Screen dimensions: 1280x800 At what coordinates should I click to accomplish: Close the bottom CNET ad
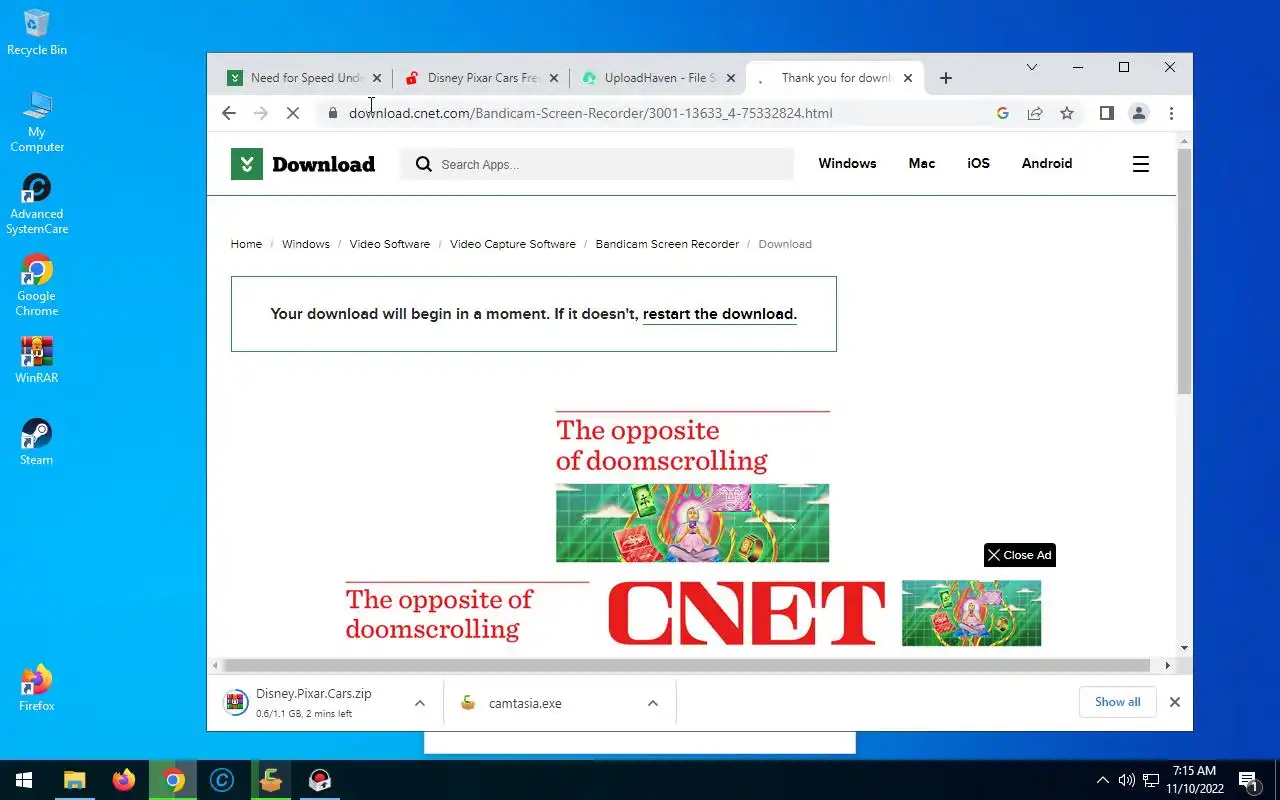pos(1020,555)
